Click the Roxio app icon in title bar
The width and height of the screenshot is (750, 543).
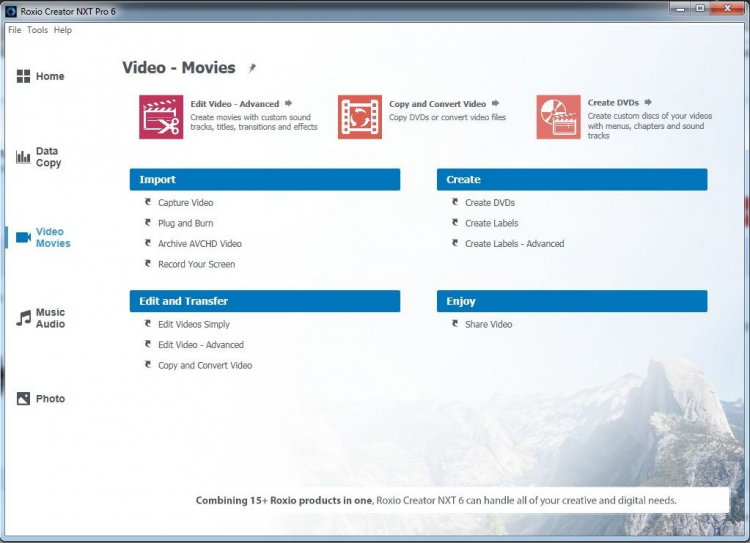click(x=11, y=11)
